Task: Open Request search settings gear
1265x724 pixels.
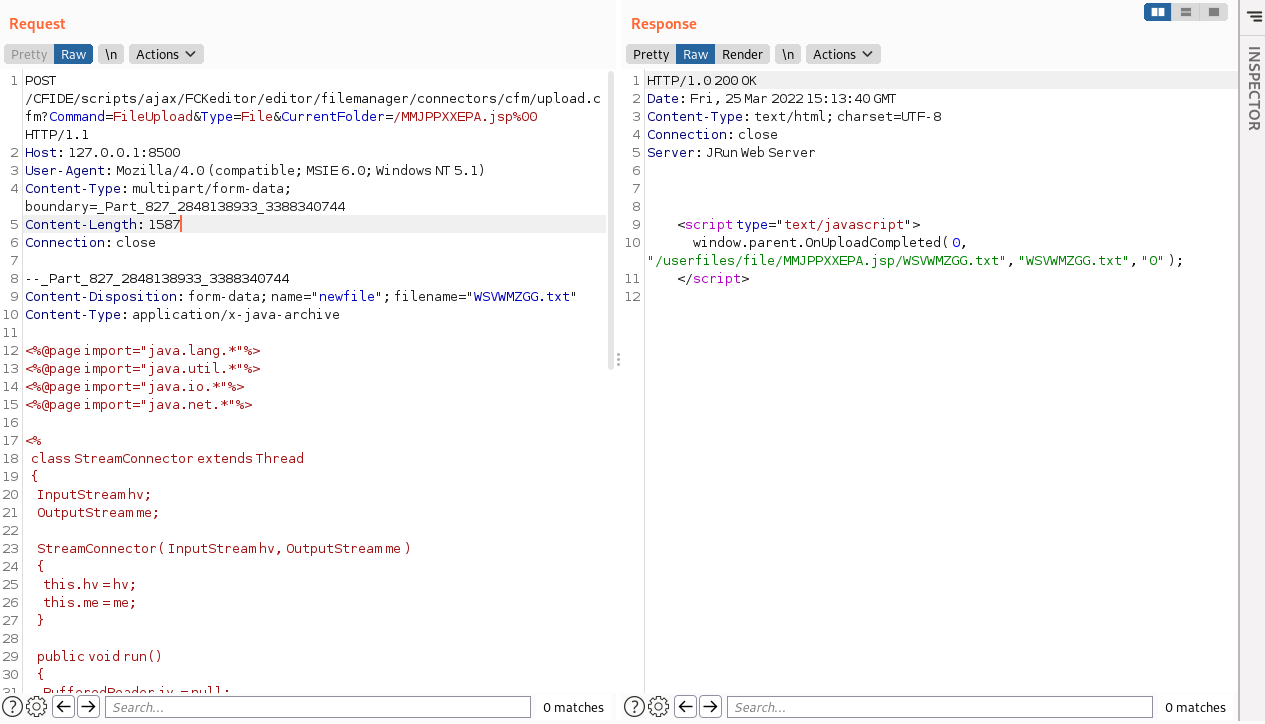Action: click(x=37, y=707)
